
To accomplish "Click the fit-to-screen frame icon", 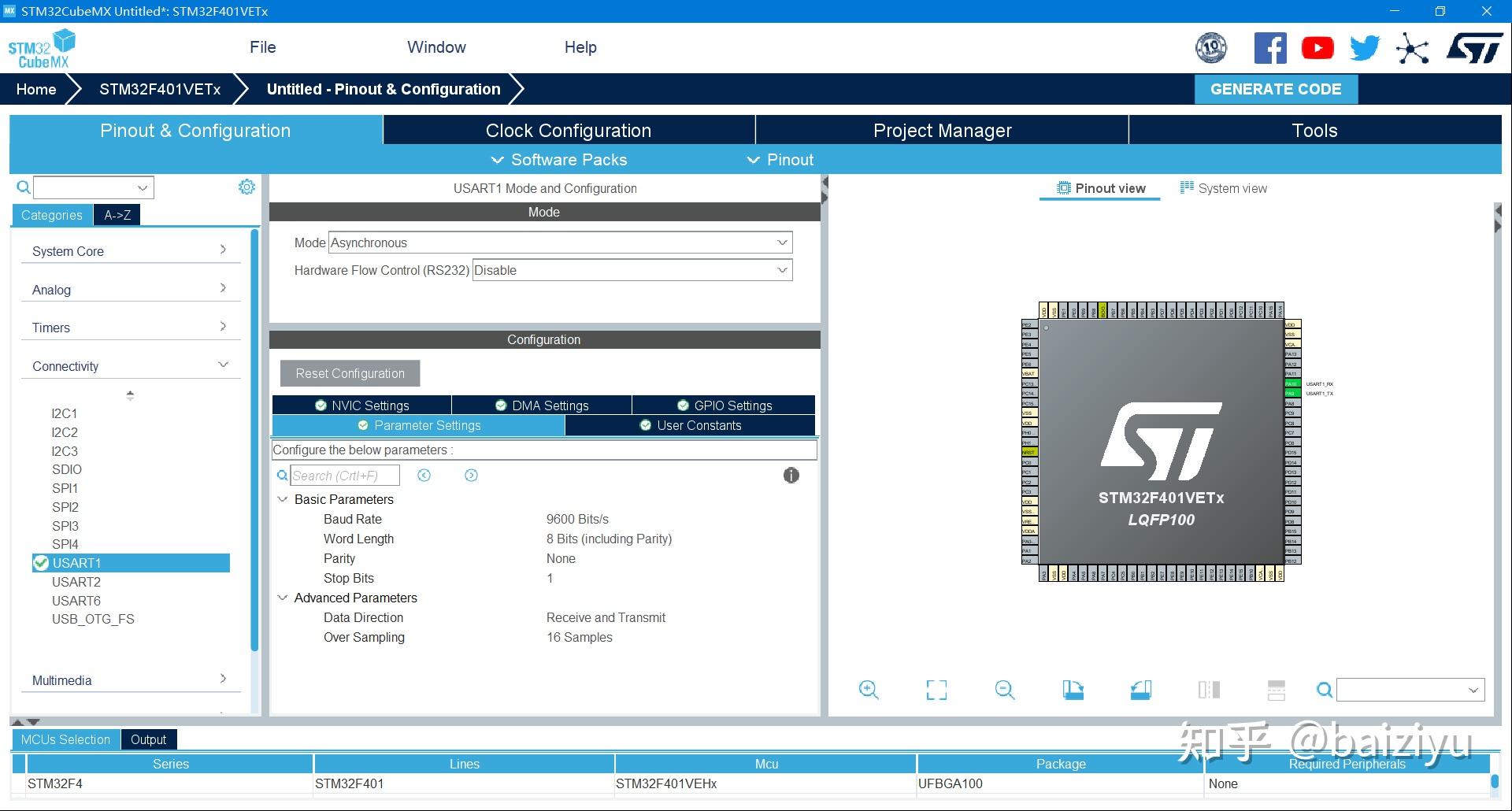I will pos(936,691).
